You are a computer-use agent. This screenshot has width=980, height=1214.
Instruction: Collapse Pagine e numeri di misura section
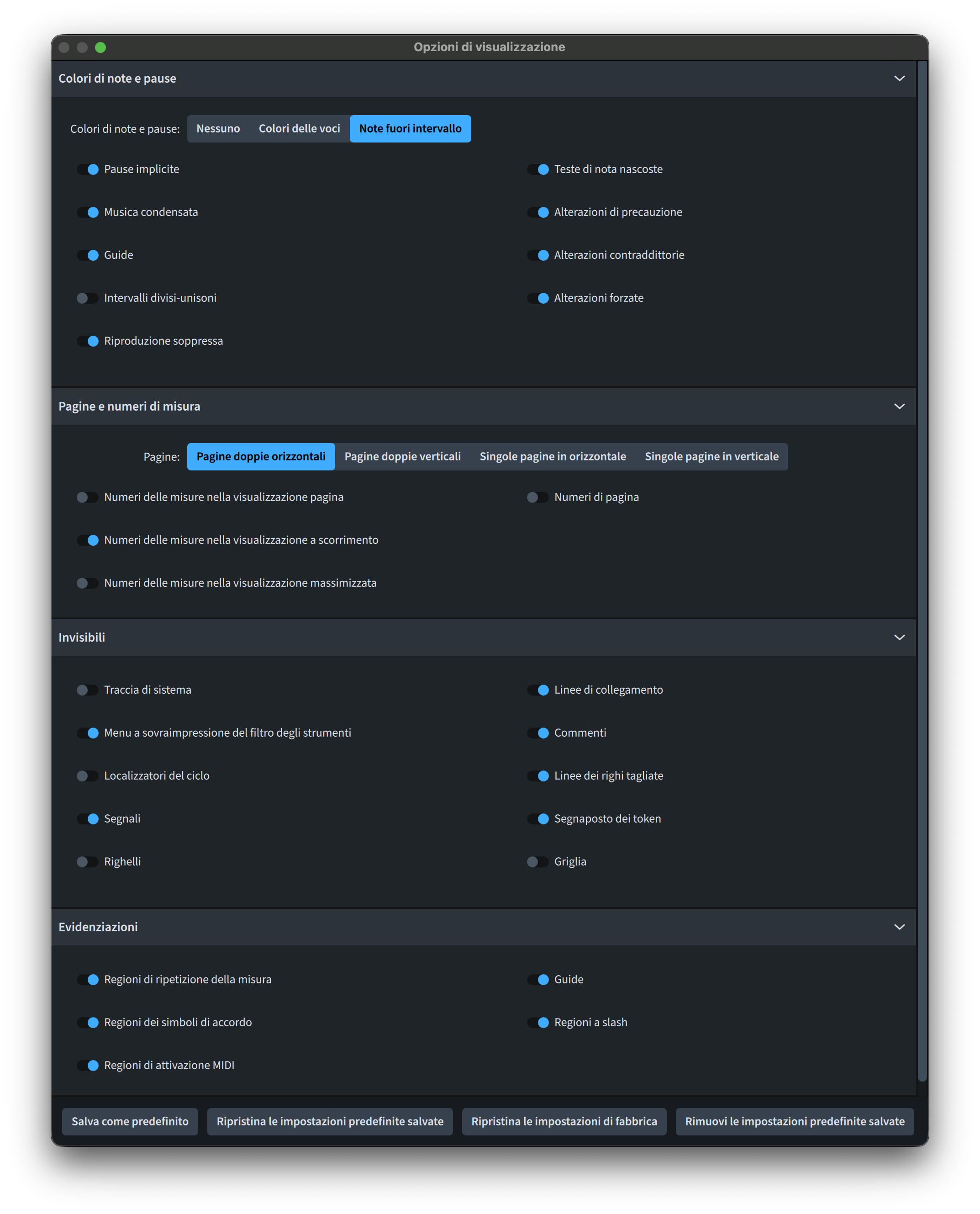(899, 406)
